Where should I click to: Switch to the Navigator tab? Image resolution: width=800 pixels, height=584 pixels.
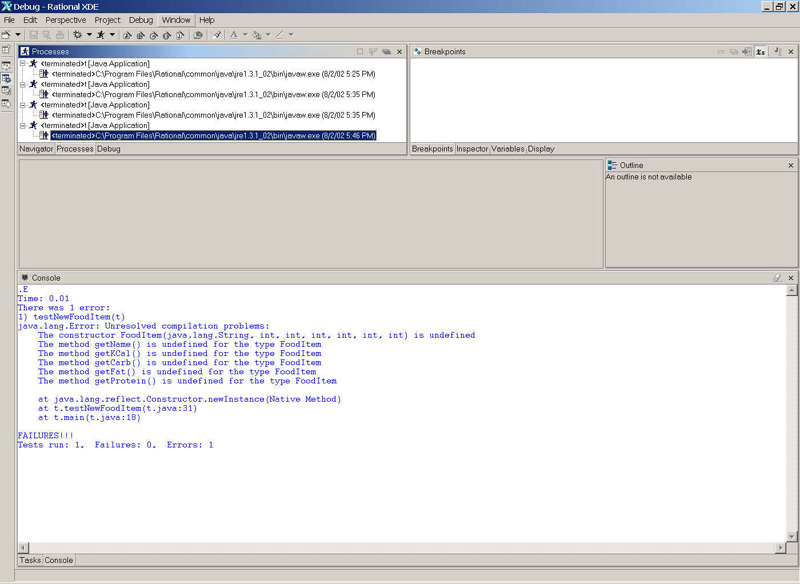(36, 149)
